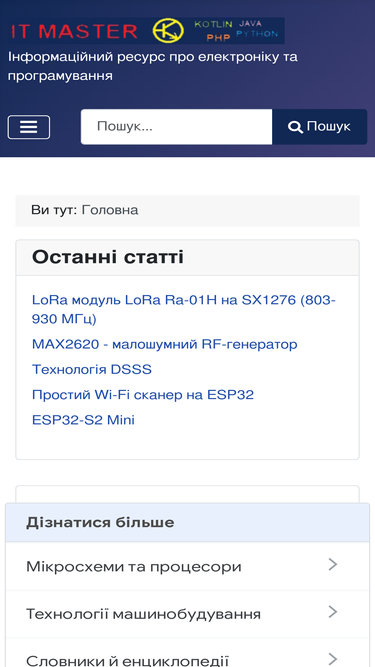Click the magnifier search icon
Image resolution: width=375 pixels, height=667 pixels.
click(294, 127)
